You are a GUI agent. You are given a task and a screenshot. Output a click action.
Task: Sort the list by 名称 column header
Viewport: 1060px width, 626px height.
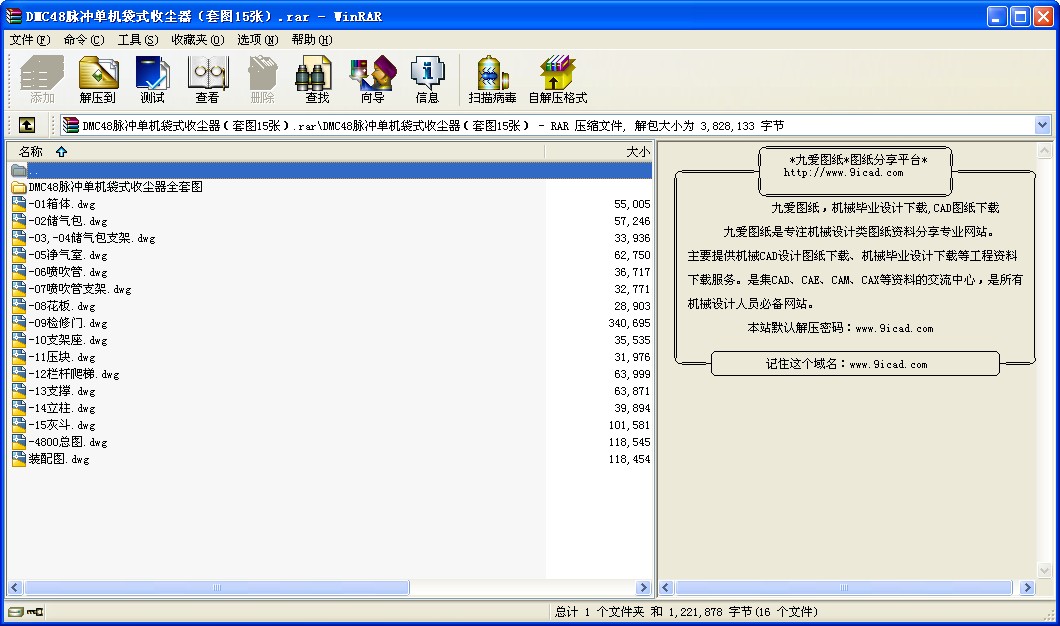point(31,152)
